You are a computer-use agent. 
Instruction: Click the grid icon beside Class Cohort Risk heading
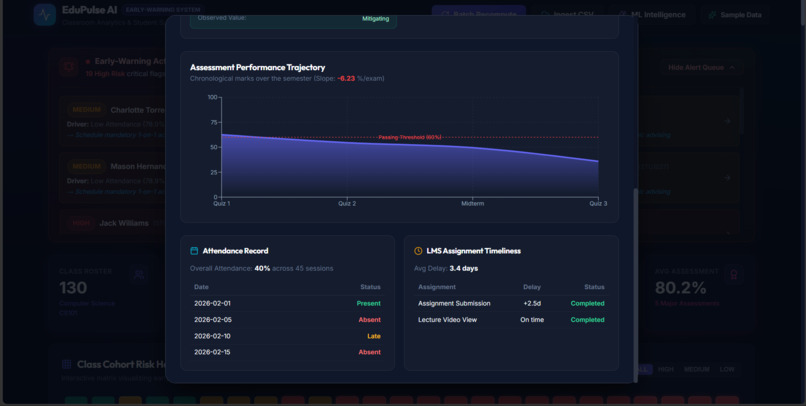pos(66,364)
